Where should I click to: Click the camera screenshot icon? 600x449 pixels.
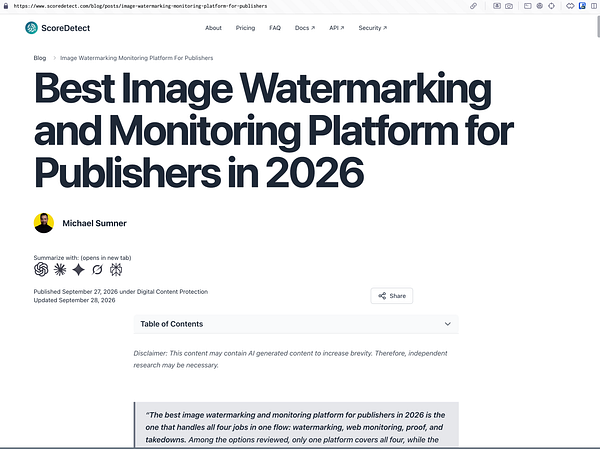pyautogui.click(x=509, y=6)
